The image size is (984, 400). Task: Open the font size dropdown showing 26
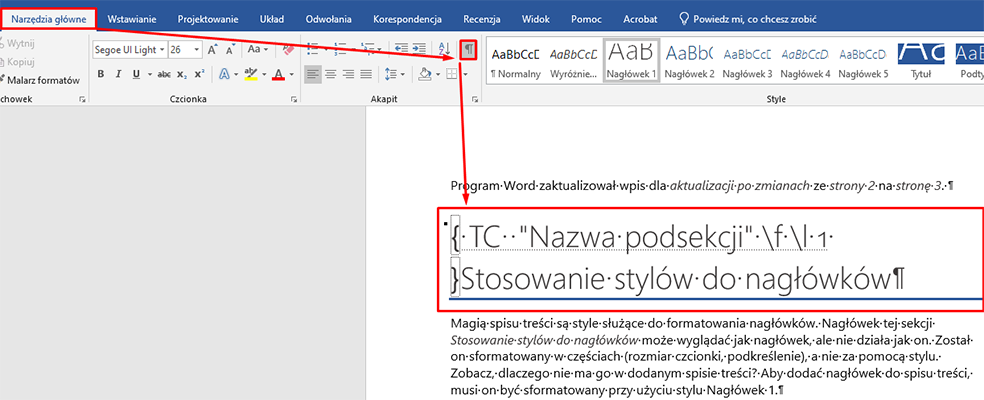click(198, 49)
